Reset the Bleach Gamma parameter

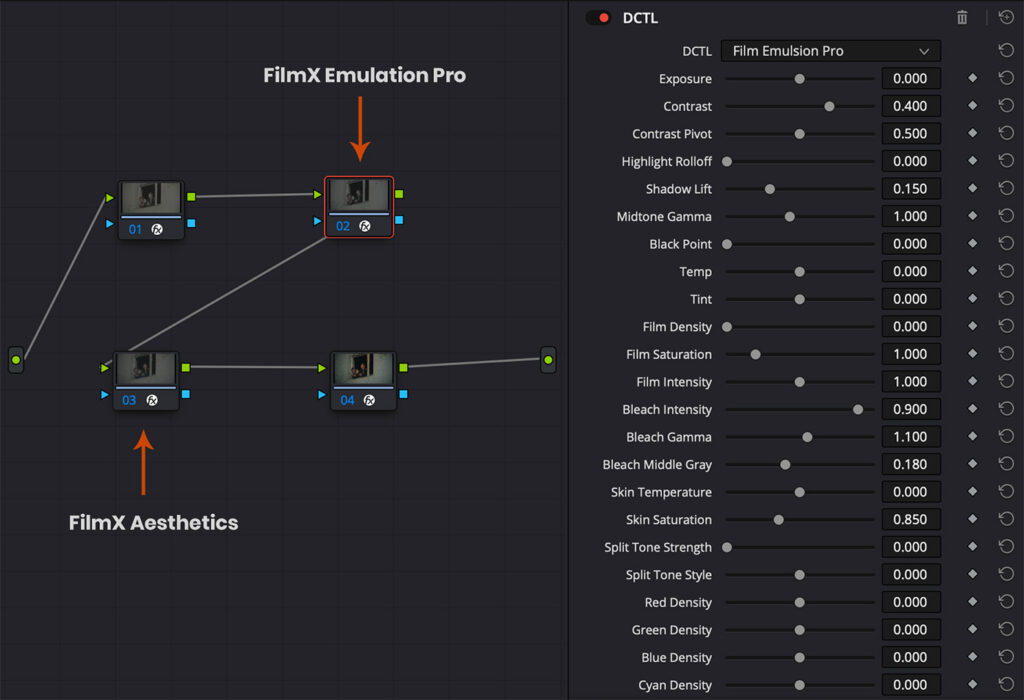pos(1006,436)
